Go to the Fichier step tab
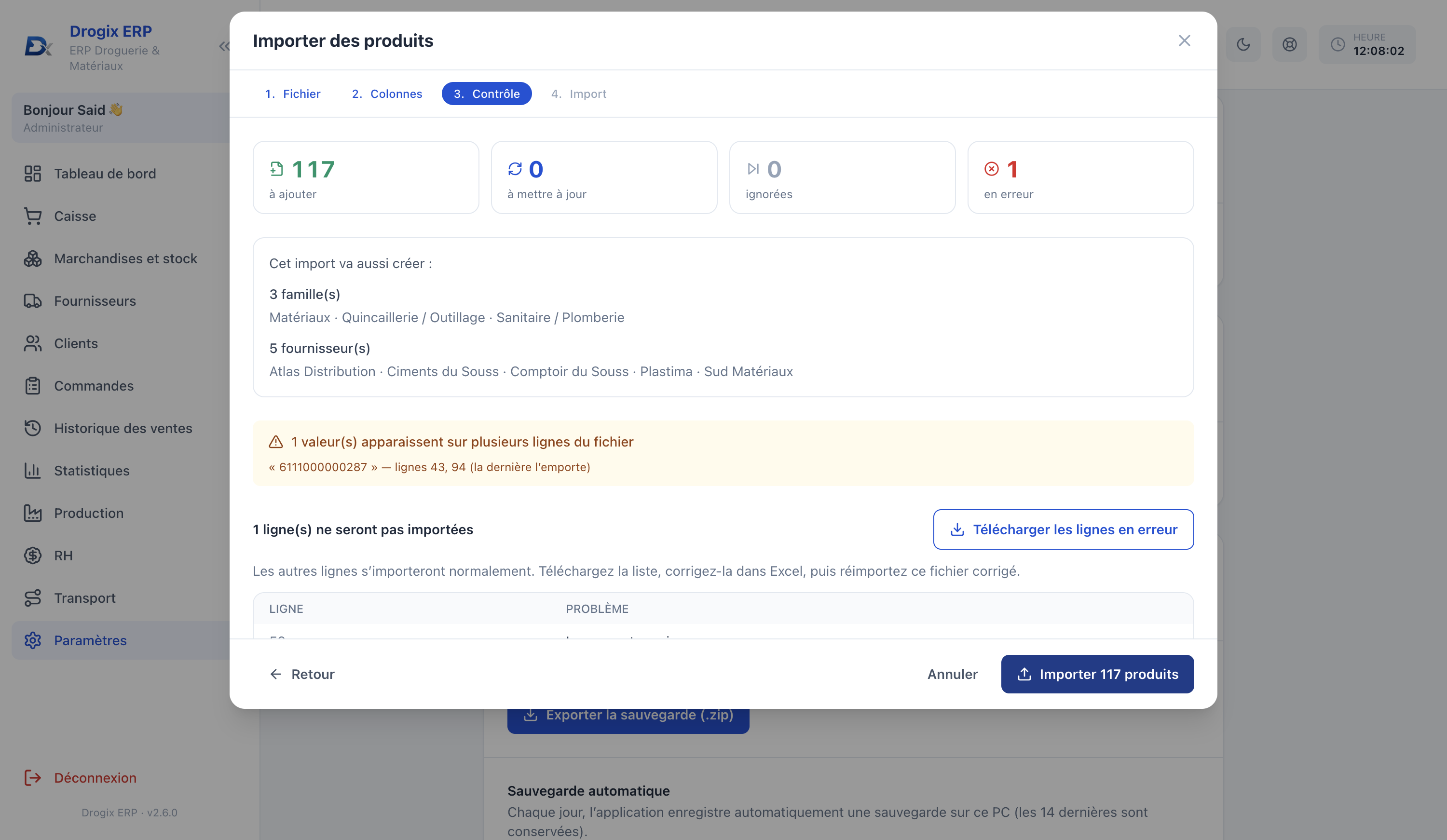 coord(293,94)
